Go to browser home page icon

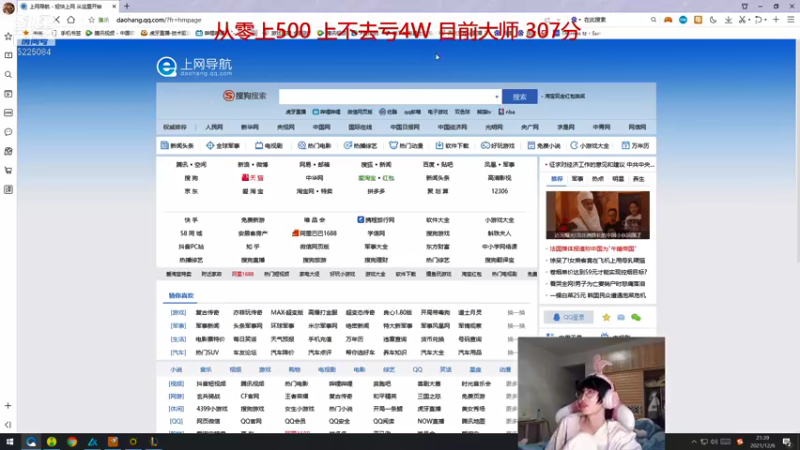coord(71,20)
